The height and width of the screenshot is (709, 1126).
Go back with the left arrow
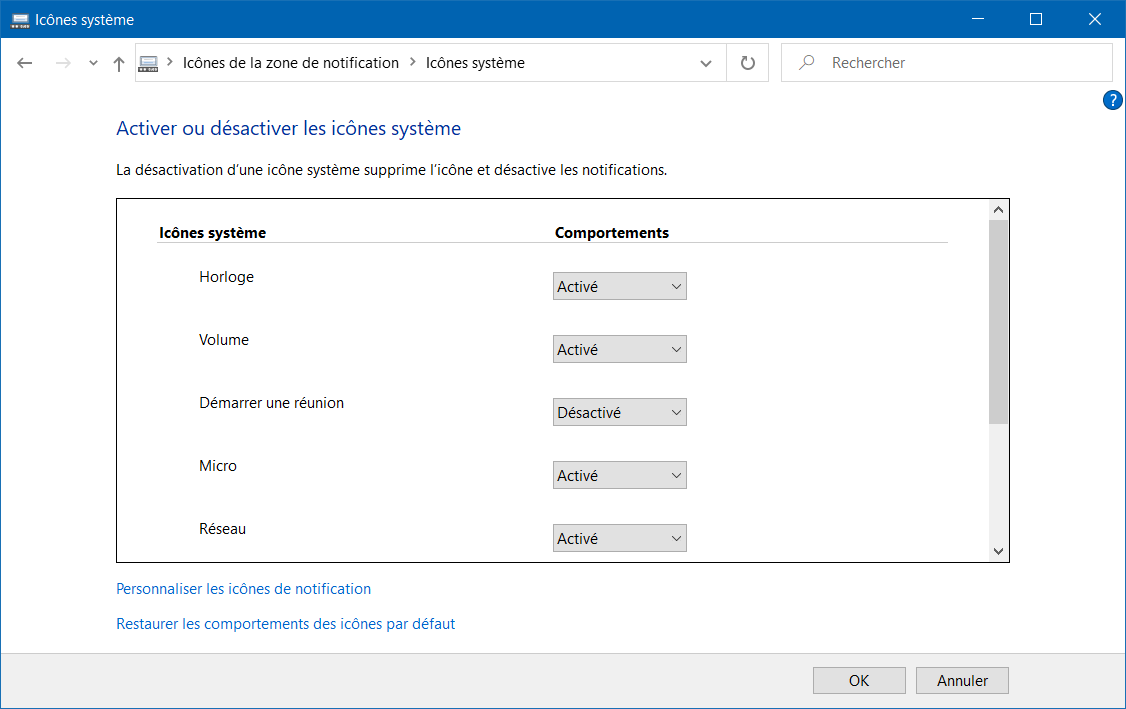click(x=24, y=63)
